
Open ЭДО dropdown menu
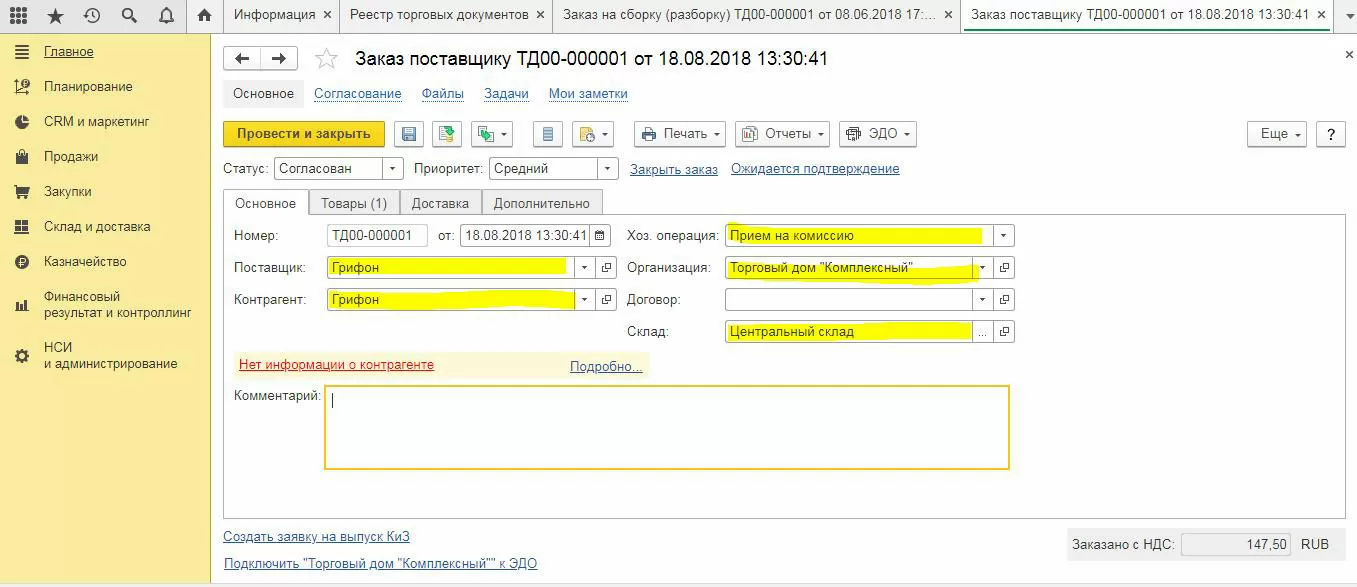878,134
